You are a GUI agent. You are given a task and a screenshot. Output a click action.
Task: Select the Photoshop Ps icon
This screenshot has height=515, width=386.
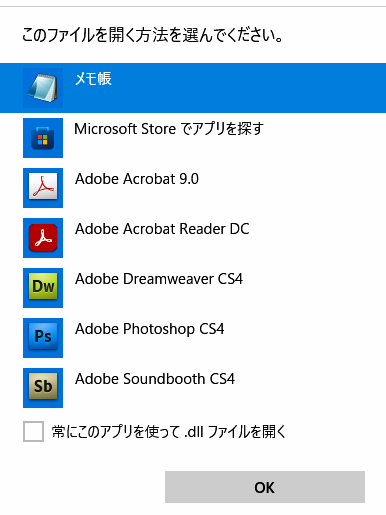coord(43,338)
